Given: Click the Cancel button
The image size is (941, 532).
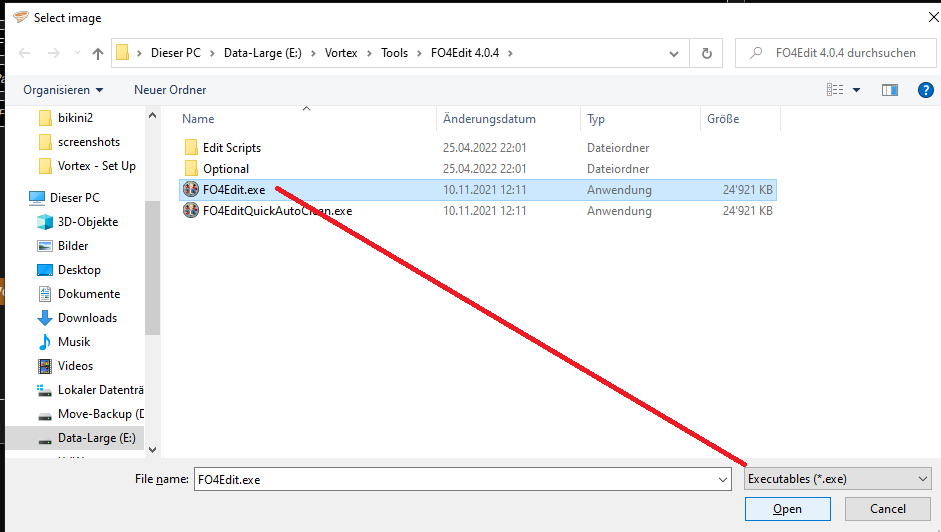Looking at the screenshot, I should point(888,509).
